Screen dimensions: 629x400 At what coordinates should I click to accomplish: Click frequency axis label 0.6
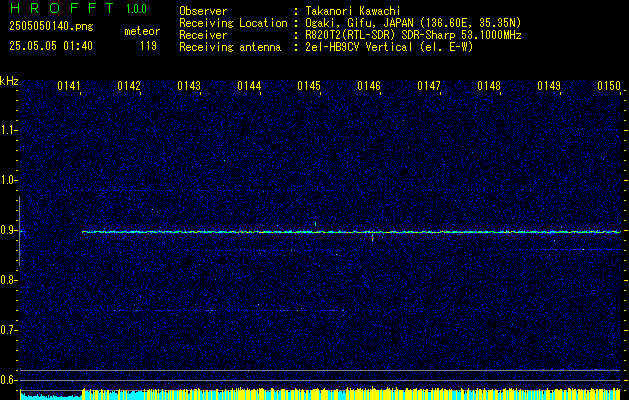(x=9, y=380)
